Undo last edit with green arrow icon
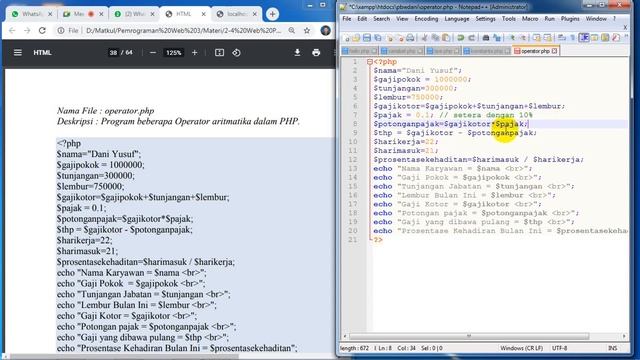This screenshot has height=360, width=640. pyautogui.click(x=460, y=38)
